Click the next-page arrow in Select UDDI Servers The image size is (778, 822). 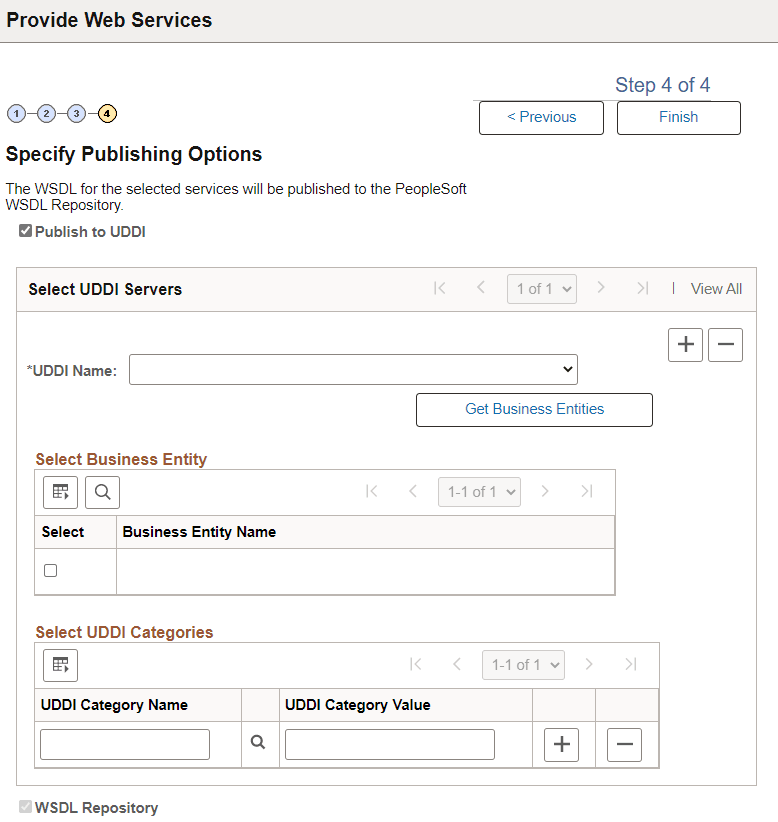[x=601, y=288]
